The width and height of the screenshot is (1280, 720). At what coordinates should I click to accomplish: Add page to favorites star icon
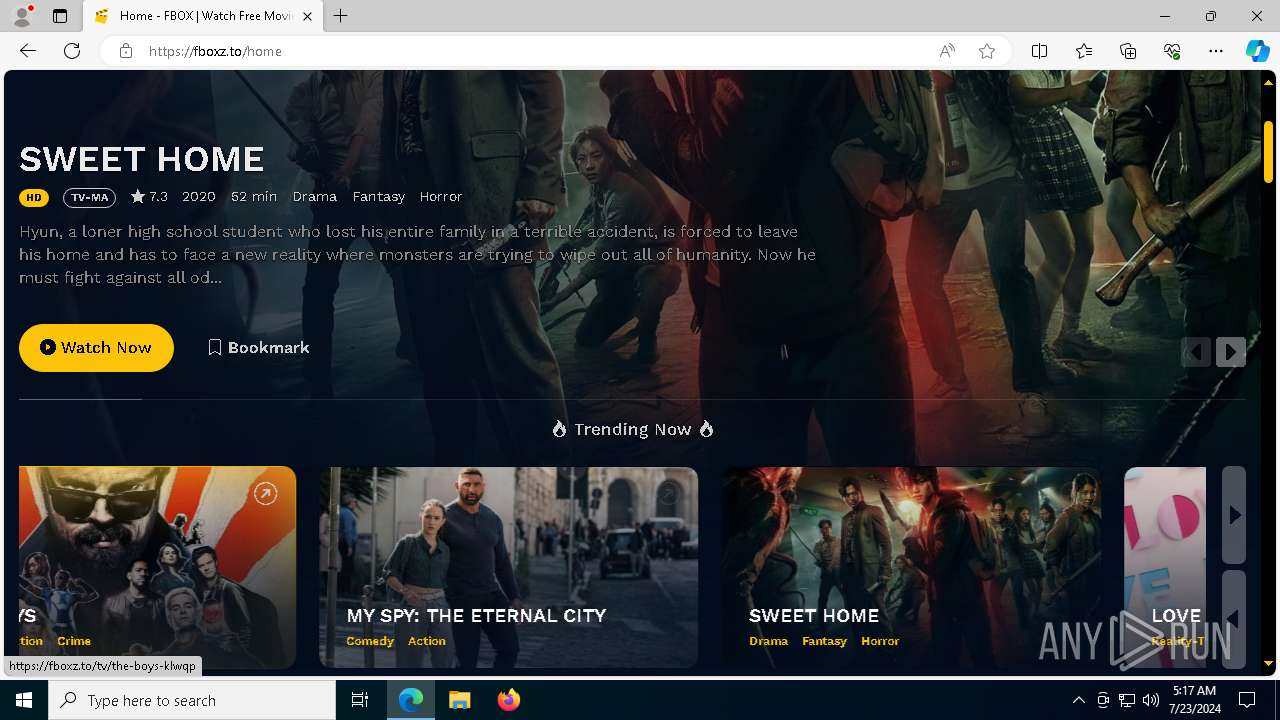click(987, 51)
